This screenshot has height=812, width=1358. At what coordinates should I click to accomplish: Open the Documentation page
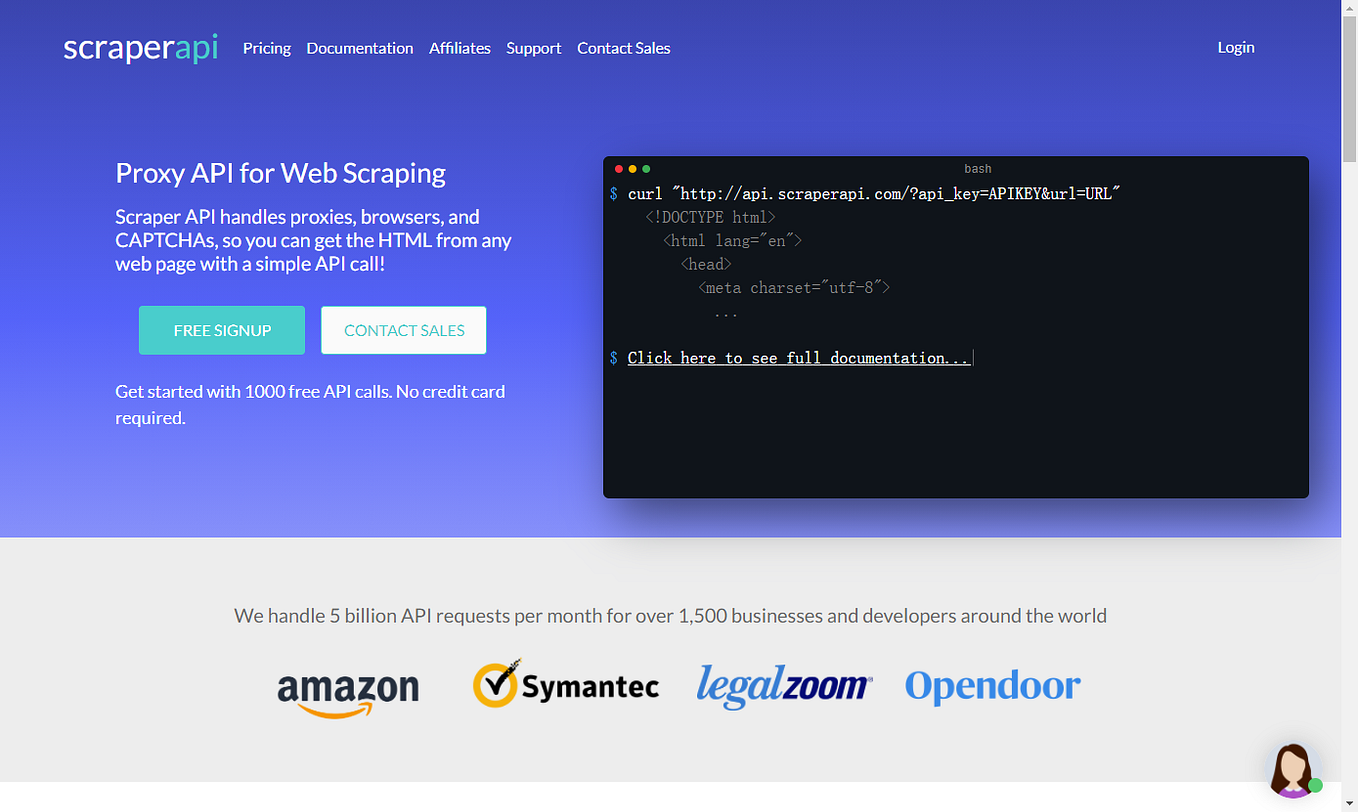click(x=360, y=48)
